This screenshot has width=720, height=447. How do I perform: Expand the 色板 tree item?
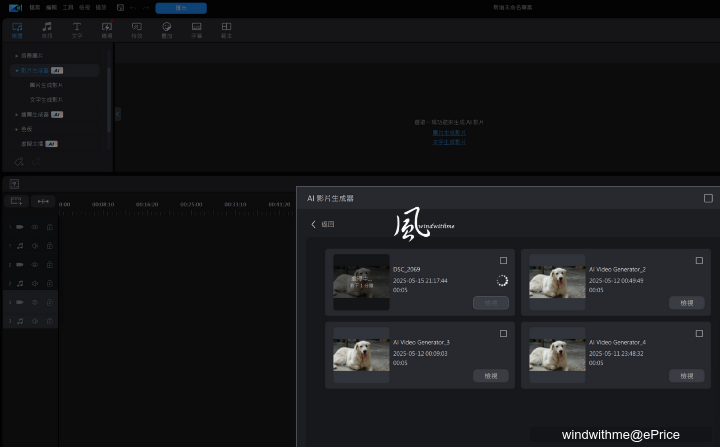point(15,129)
